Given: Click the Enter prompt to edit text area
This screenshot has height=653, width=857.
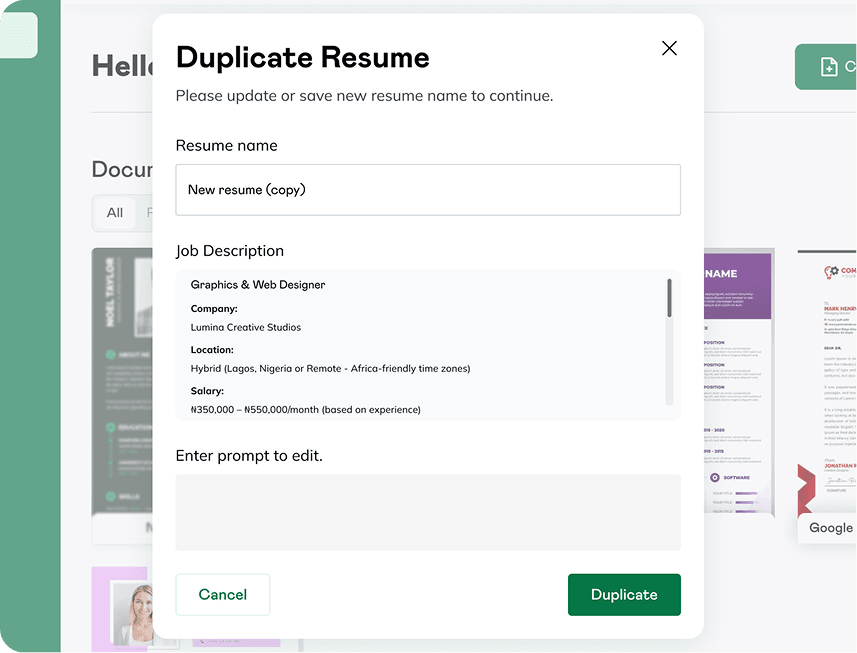Looking at the screenshot, I should point(428,513).
